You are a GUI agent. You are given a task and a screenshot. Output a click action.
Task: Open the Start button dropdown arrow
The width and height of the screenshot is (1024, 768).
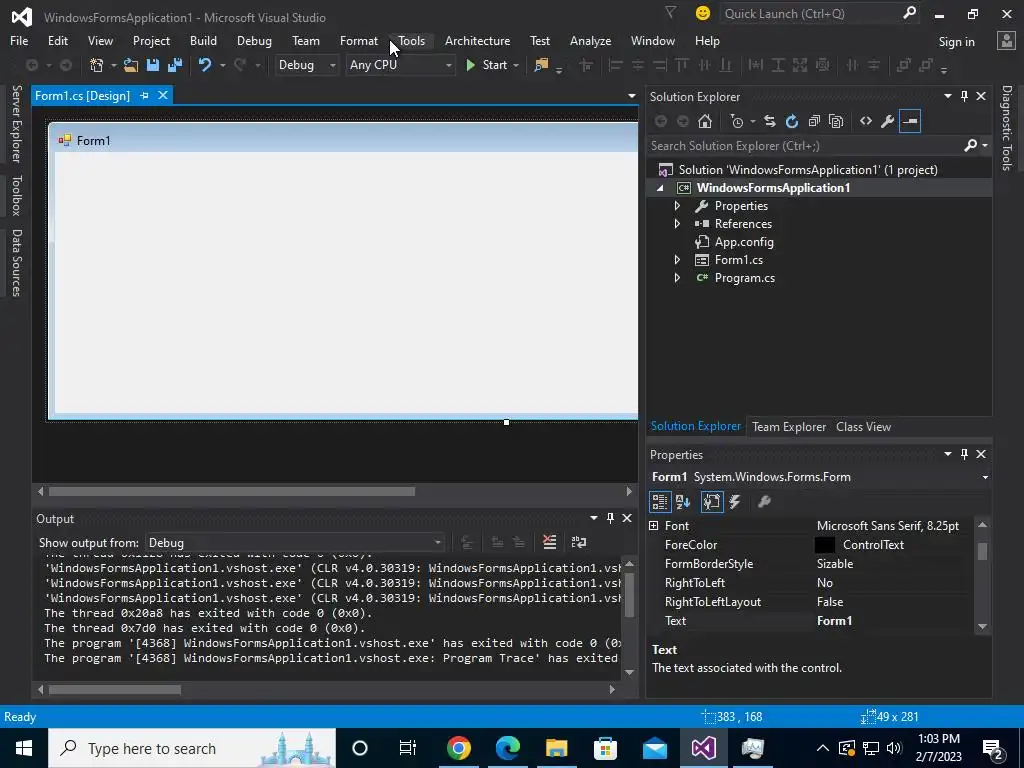[x=516, y=65]
